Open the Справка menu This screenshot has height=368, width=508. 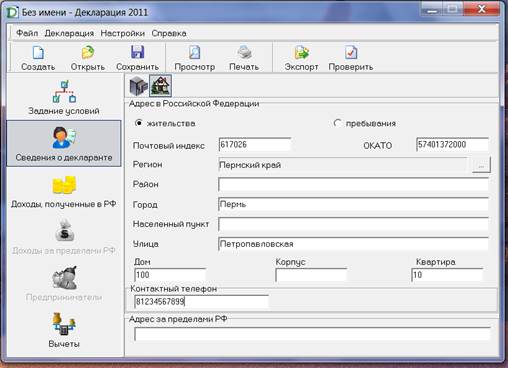coord(169,33)
